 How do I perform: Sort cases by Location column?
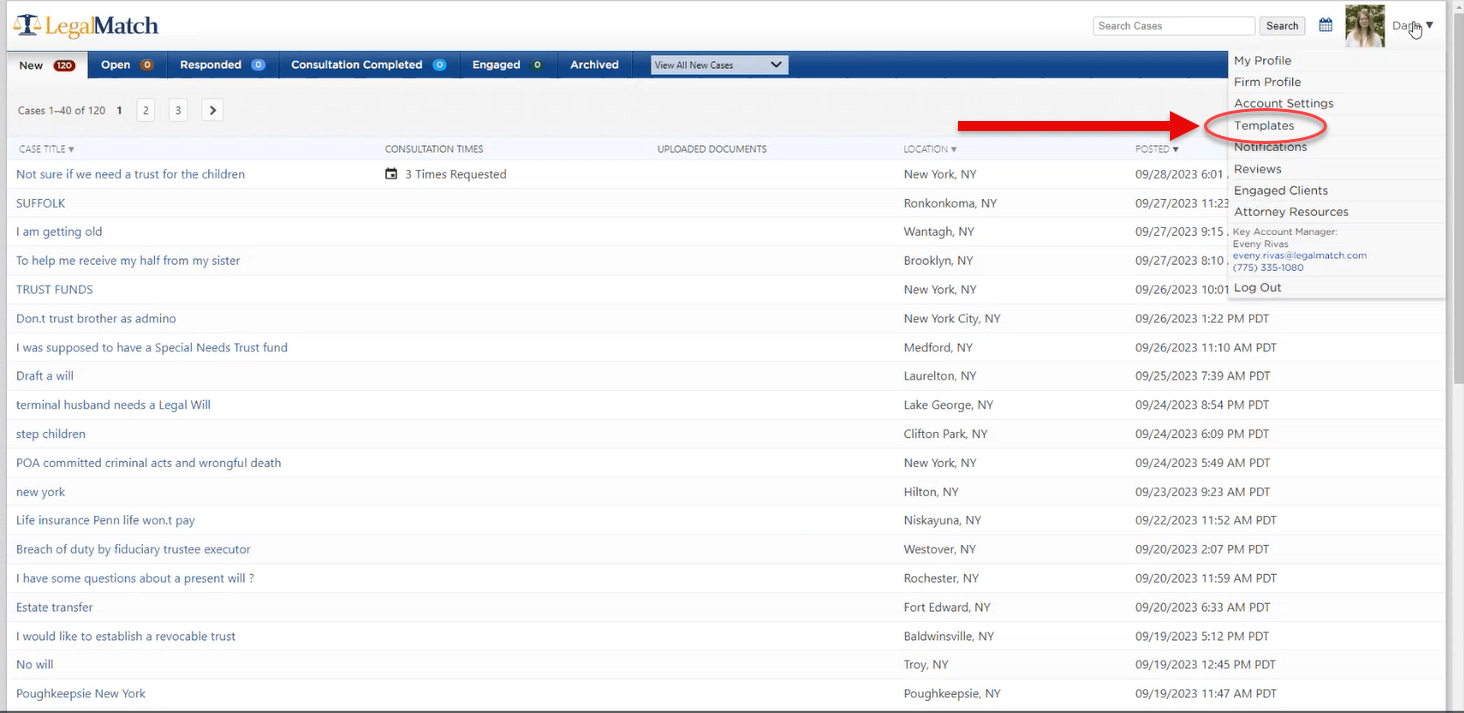coord(929,149)
